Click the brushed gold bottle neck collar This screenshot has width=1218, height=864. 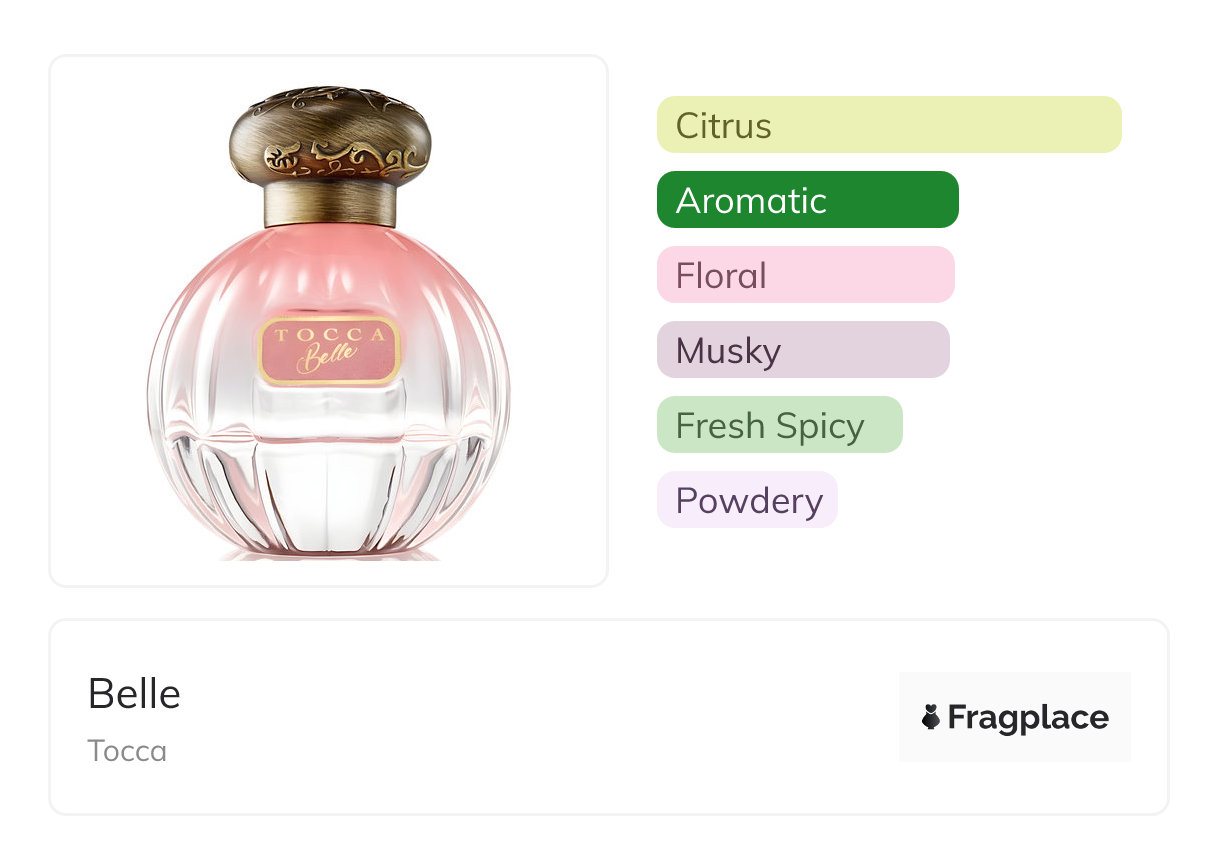coord(330,204)
